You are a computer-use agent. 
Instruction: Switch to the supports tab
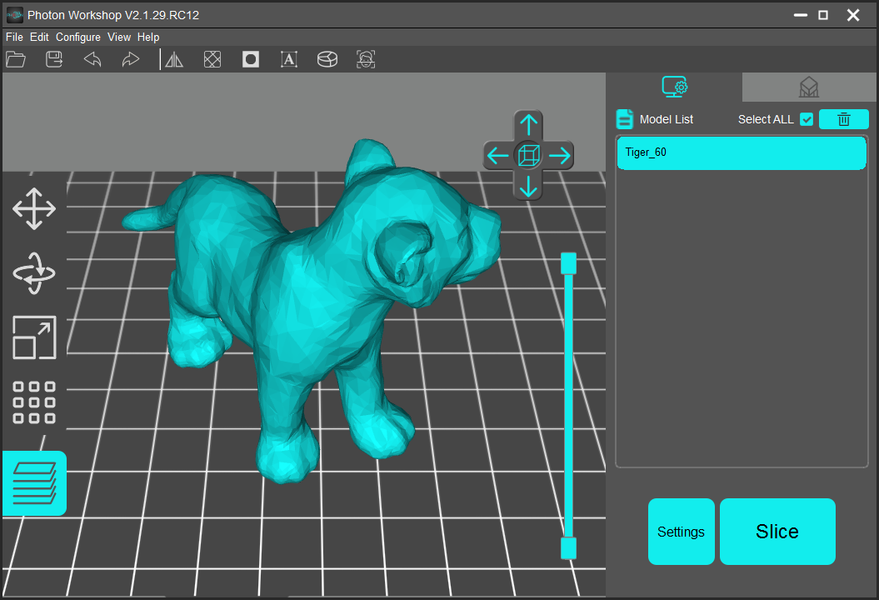click(809, 87)
